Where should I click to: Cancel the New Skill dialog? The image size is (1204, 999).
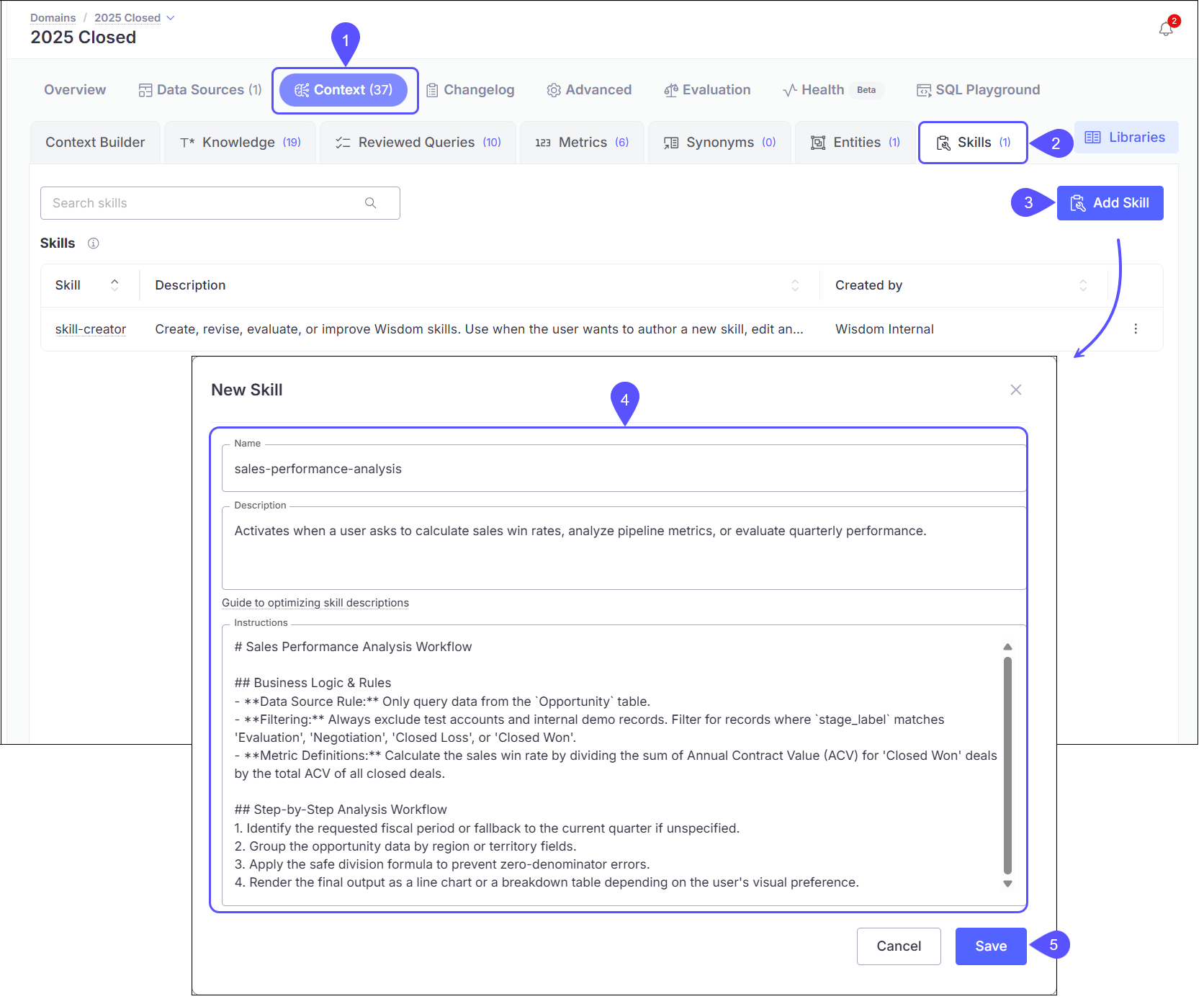[x=899, y=946]
